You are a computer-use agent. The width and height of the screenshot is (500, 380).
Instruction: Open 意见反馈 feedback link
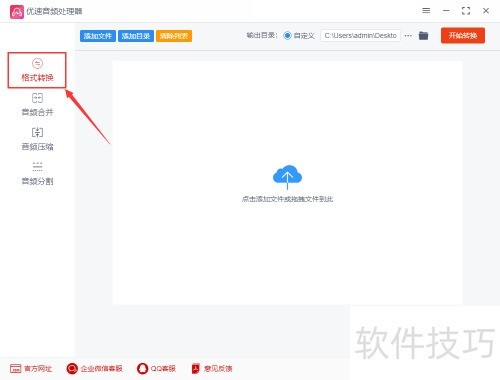click(x=212, y=368)
